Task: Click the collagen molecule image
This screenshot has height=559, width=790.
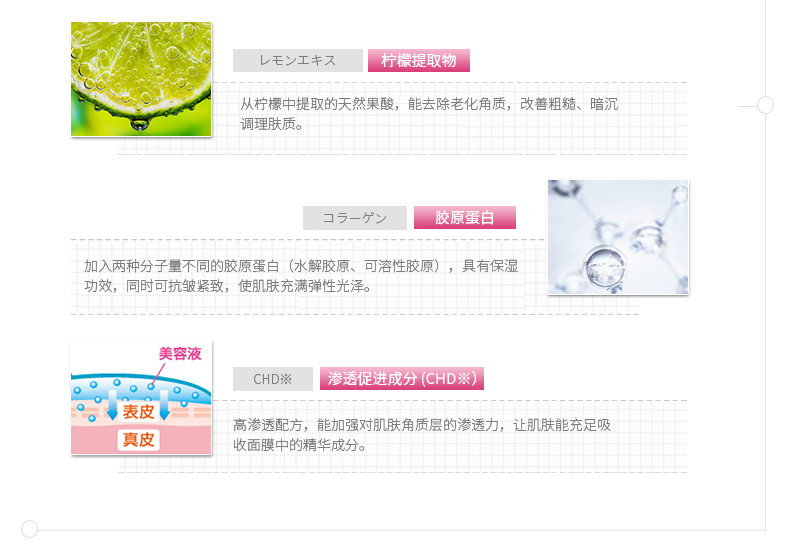Action: (618, 237)
